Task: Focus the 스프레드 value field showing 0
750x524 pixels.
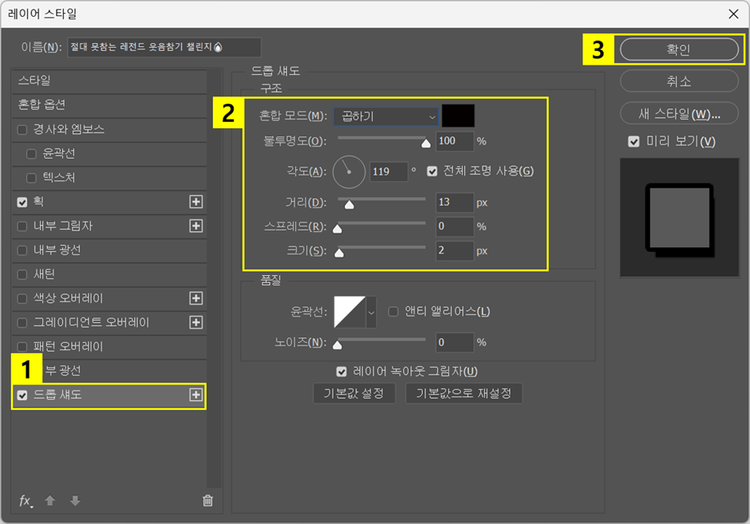Action: (x=454, y=226)
